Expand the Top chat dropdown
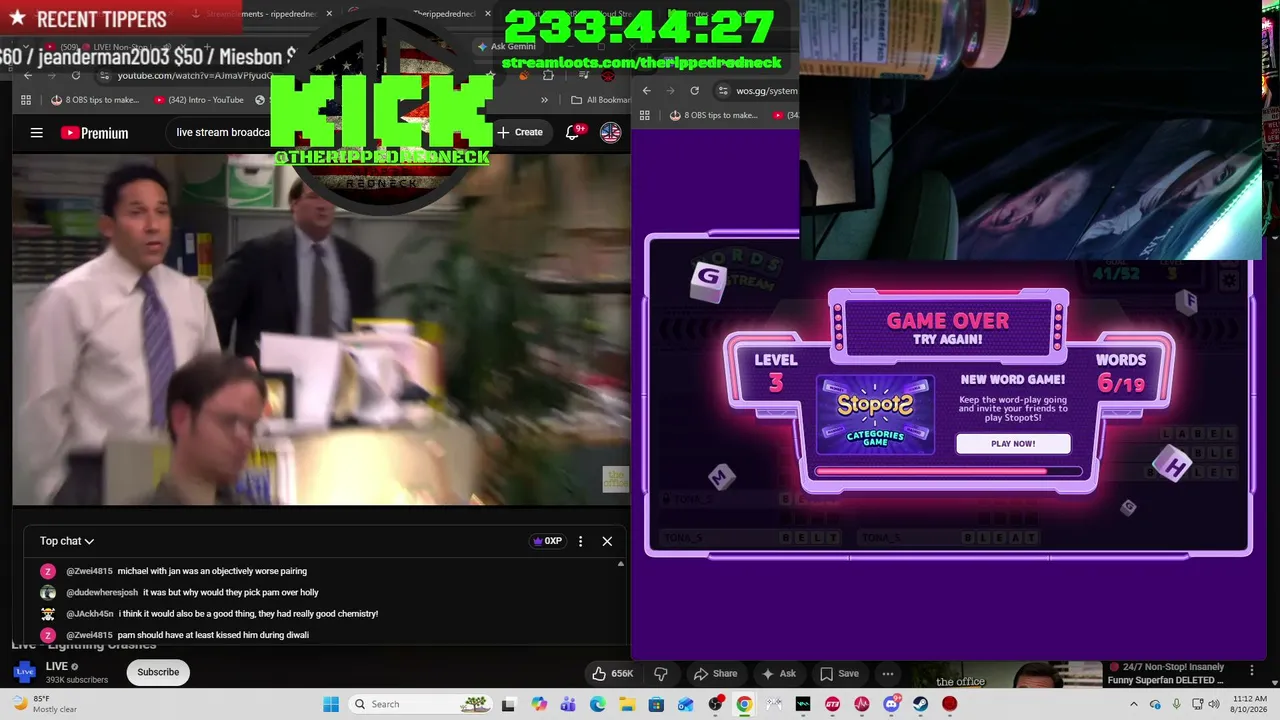1280x720 pixels. pos(67,541)
